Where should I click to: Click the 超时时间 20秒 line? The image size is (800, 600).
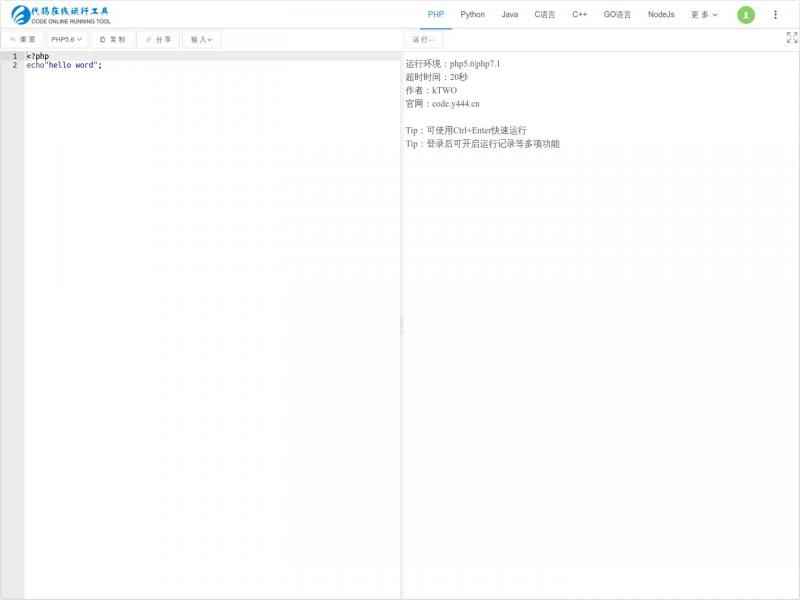click(436, 77)
